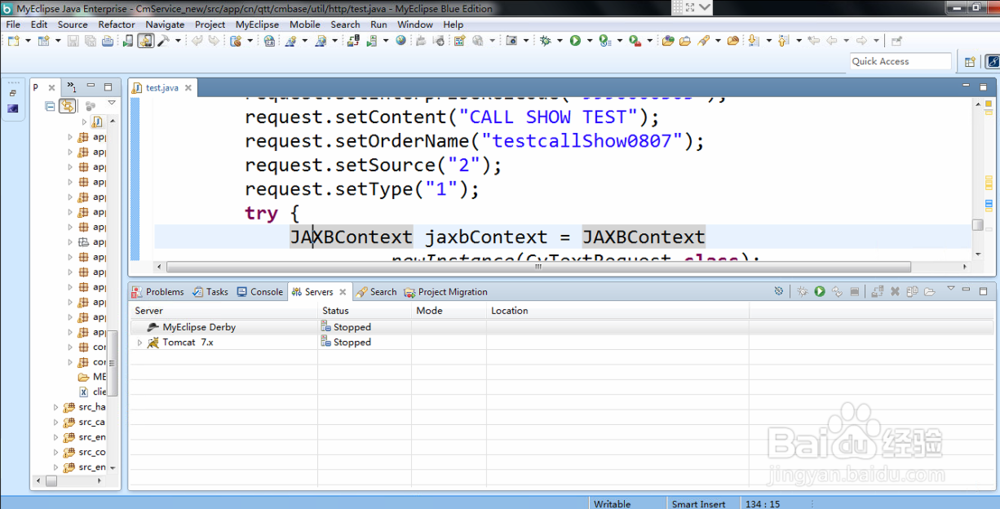Switch to the Search tab in bottom panel

click(376, 291)
